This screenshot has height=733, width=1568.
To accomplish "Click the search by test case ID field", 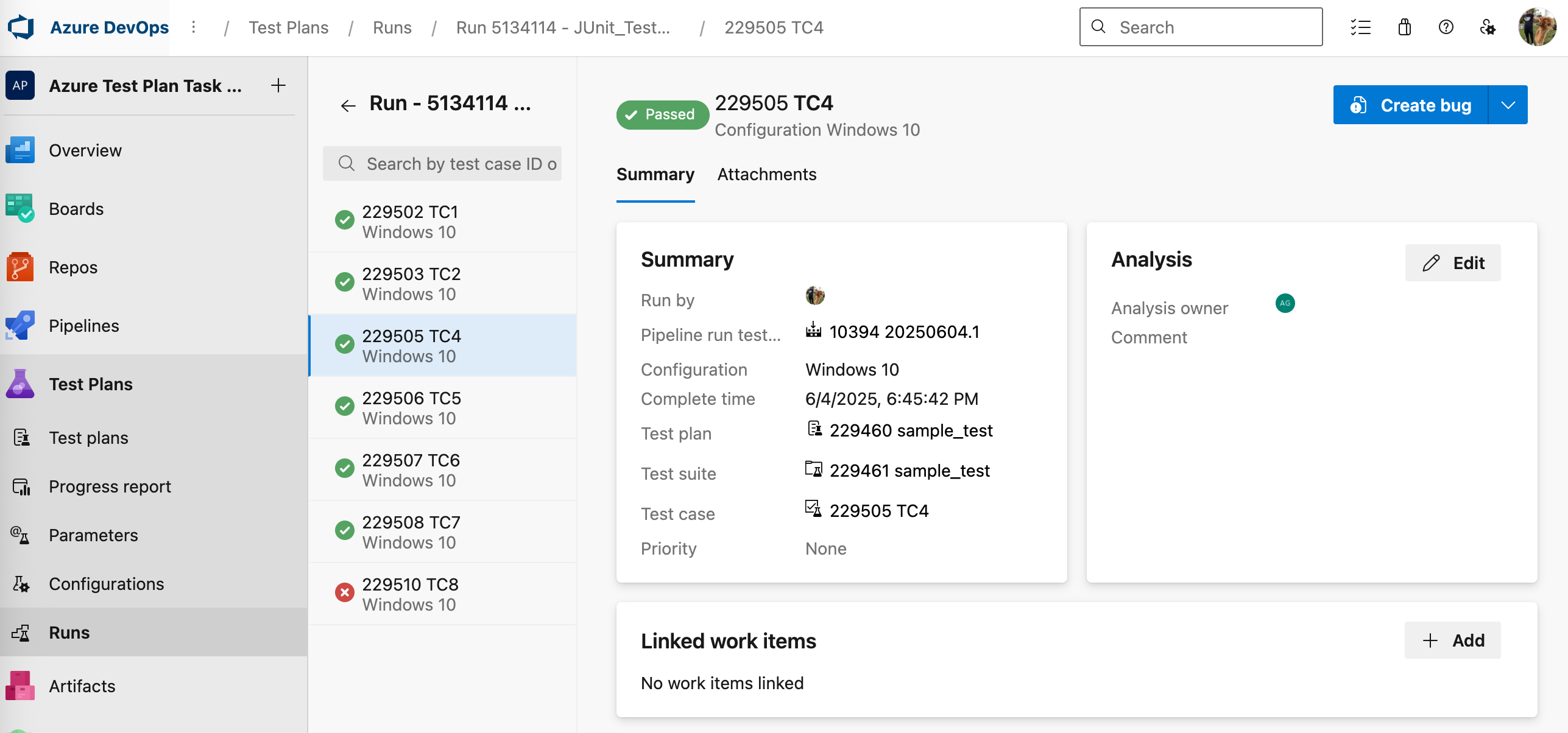I will pyautogui.click(x=443, y=163).
